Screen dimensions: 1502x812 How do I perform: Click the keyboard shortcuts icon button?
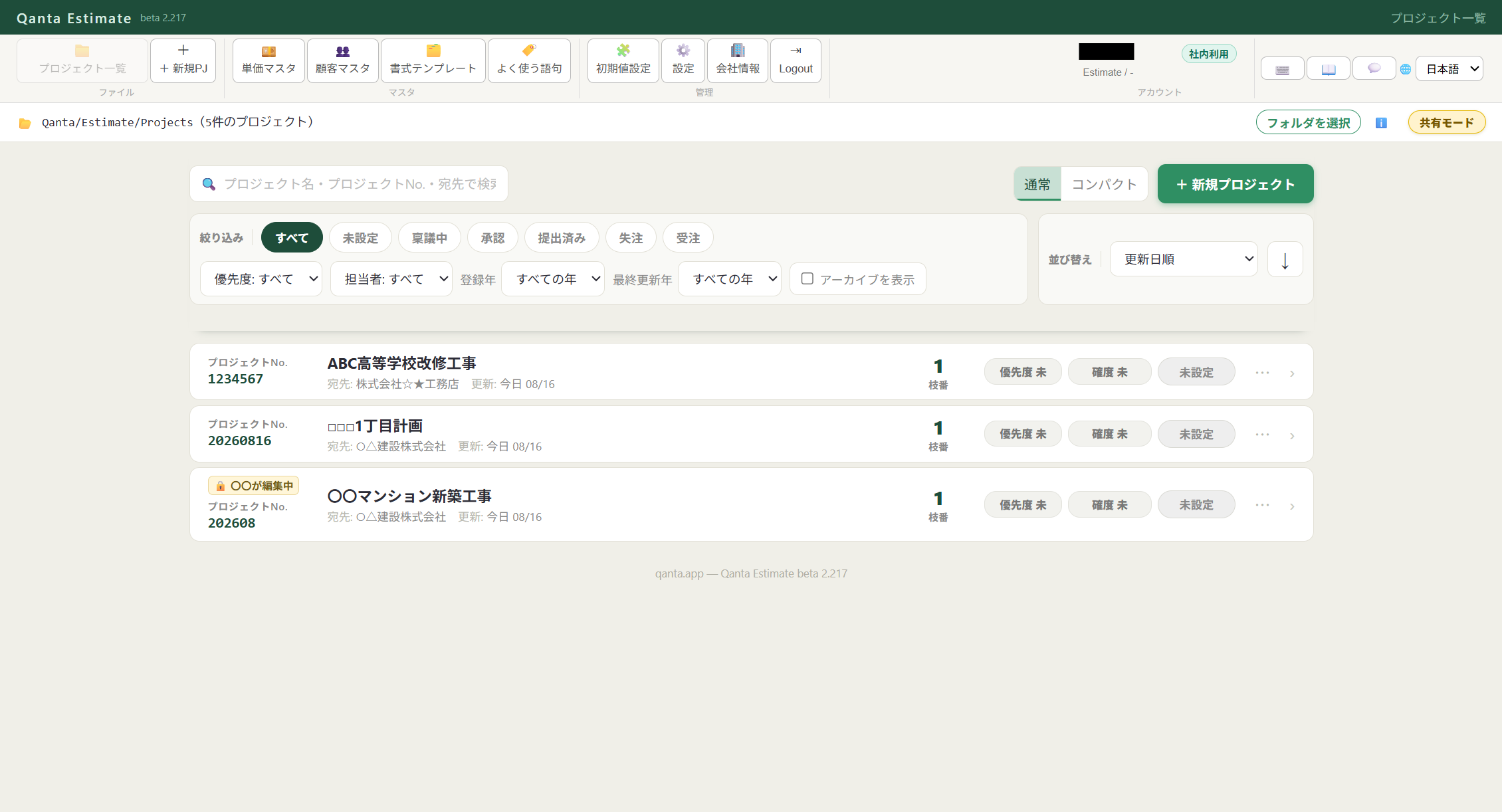tap(1283, 69)
